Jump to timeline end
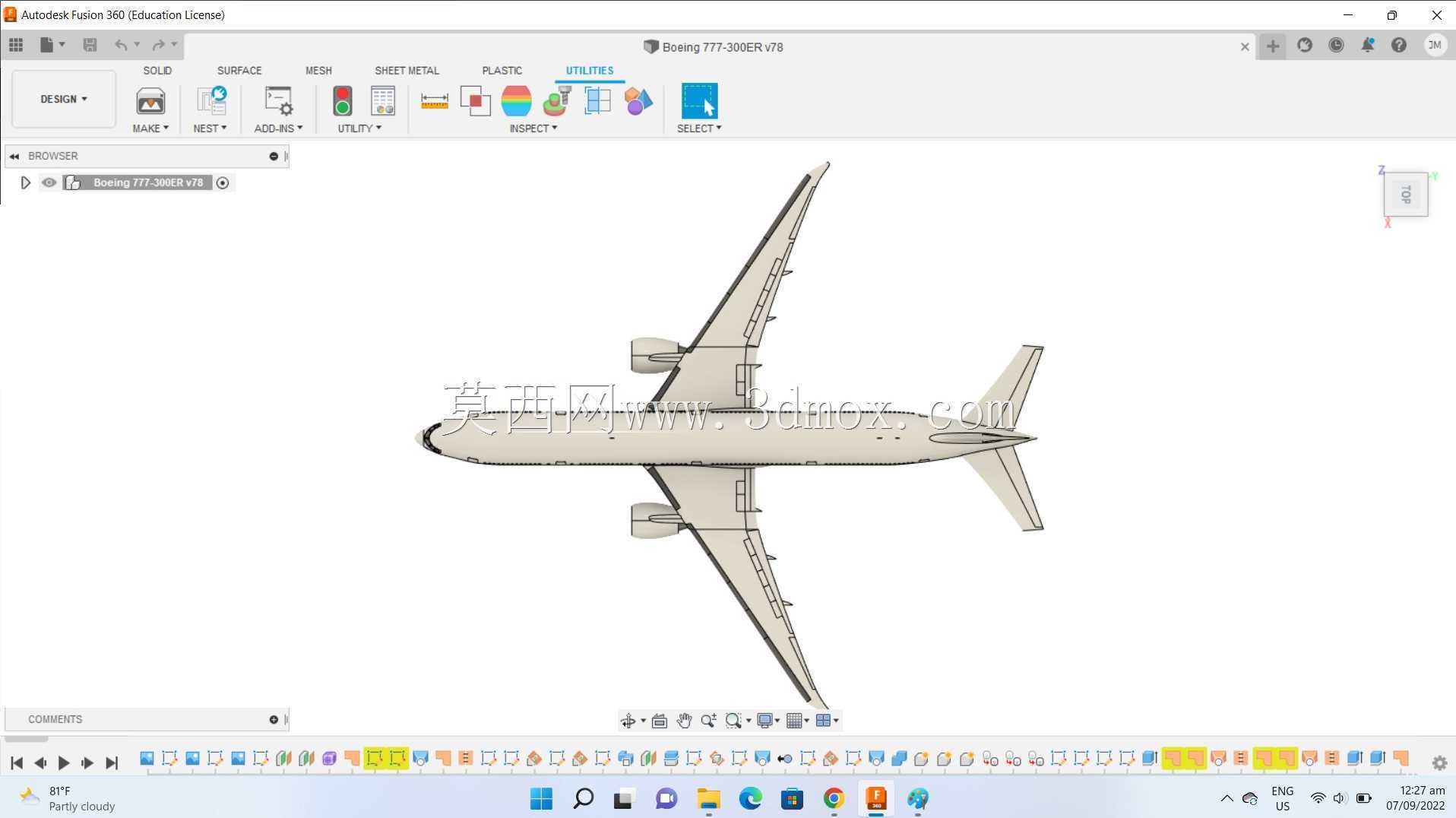This screenshot has height=818, width=1456. pyautogui.click(x=112, y=763)
